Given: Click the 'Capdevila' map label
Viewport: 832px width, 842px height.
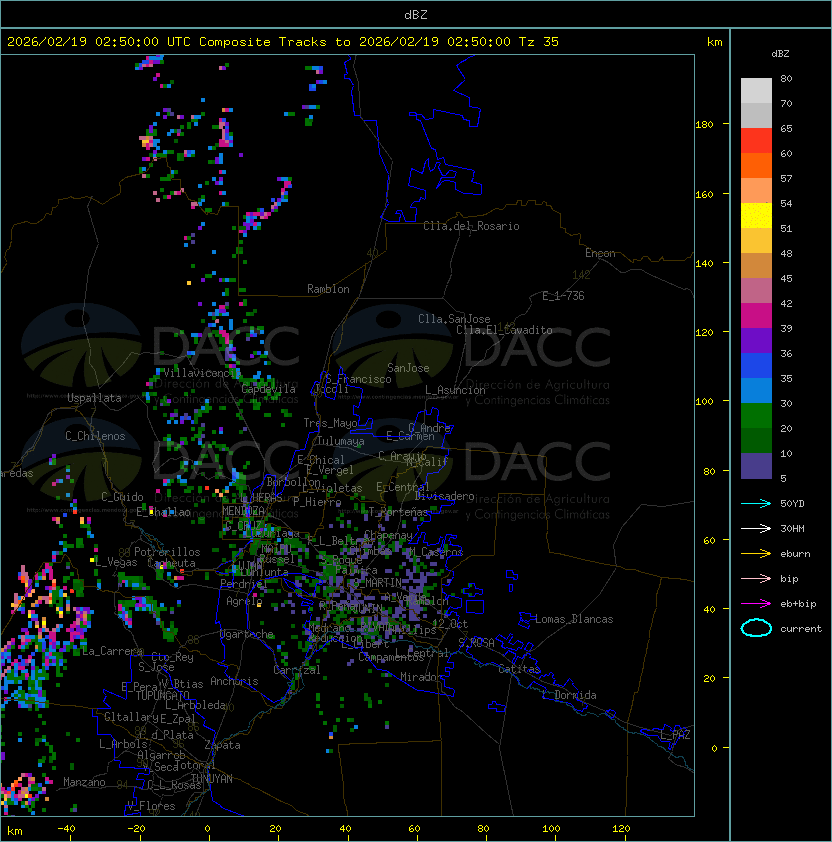Looking at the screenshot, I should pos(269,389).
